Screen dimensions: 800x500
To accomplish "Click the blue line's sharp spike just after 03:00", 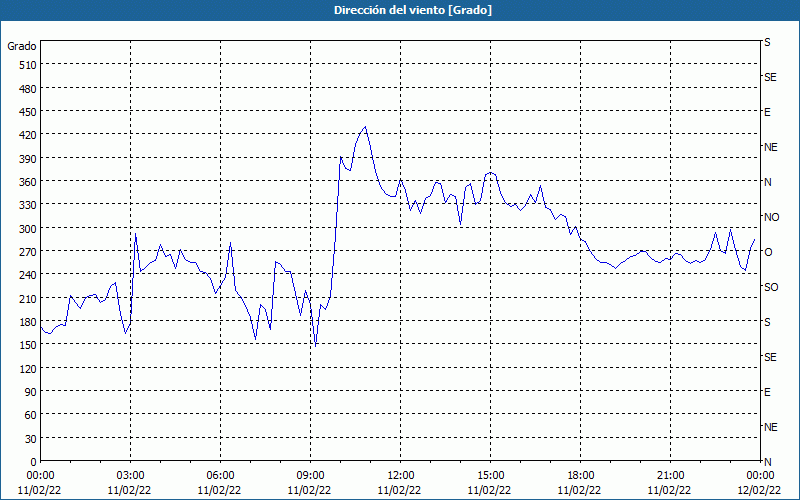I will (x=135, y=234).
